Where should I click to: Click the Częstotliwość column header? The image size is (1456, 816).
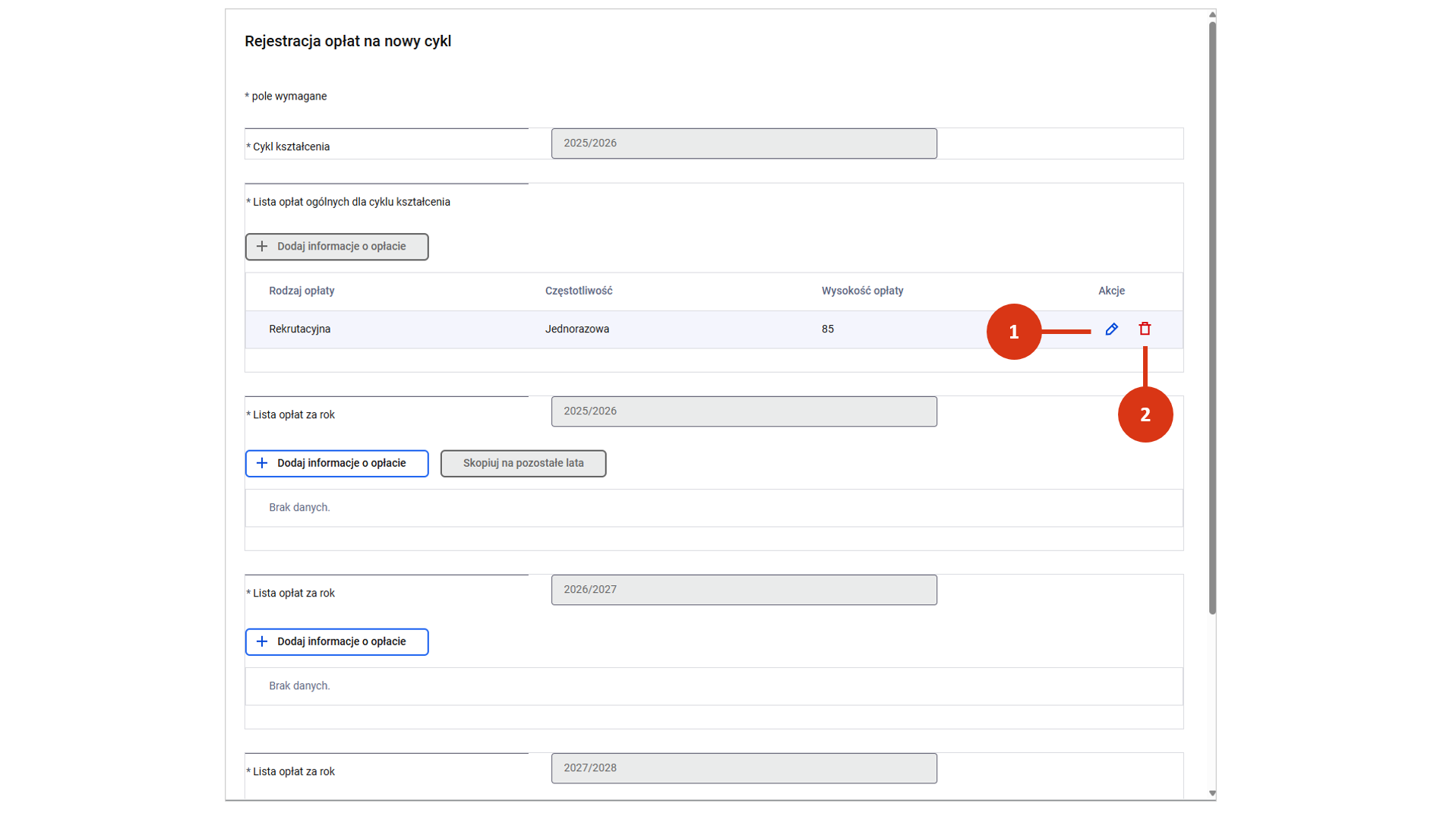579,291
